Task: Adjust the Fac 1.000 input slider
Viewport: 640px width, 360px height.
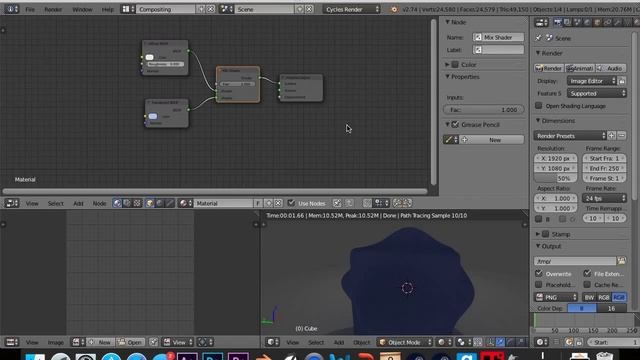Action: click(483, 110)
